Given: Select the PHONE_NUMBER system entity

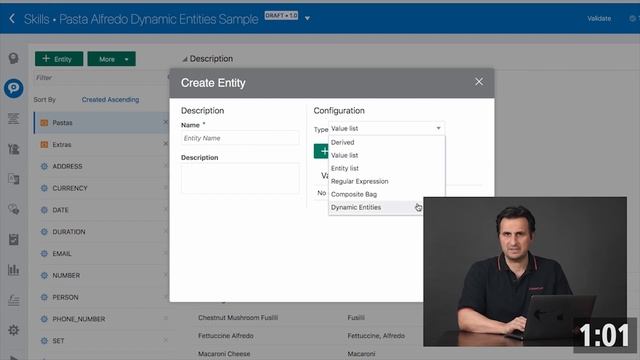Looking at the screenshot, I should pyautogui.click(x=101, y=319).
